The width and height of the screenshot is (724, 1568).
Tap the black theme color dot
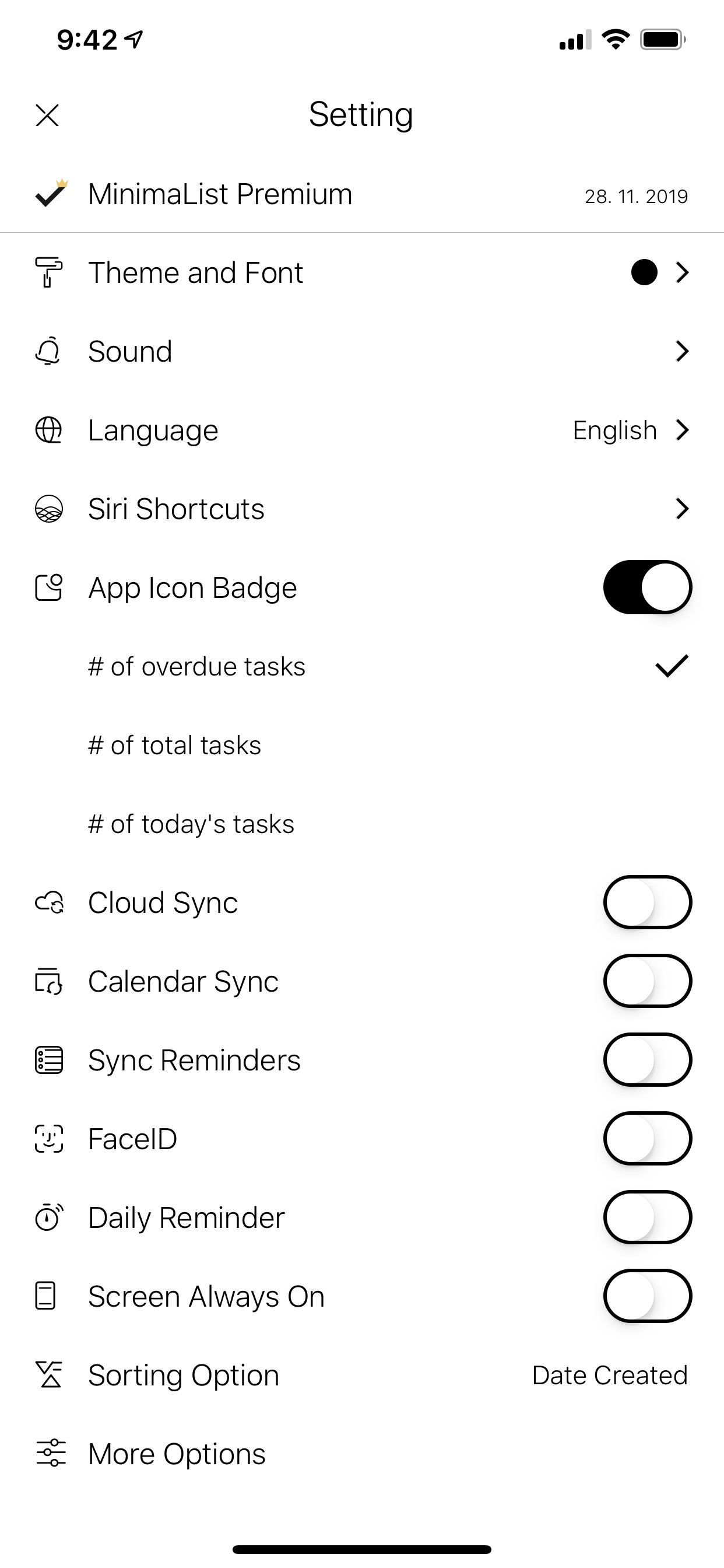[644, 272]
